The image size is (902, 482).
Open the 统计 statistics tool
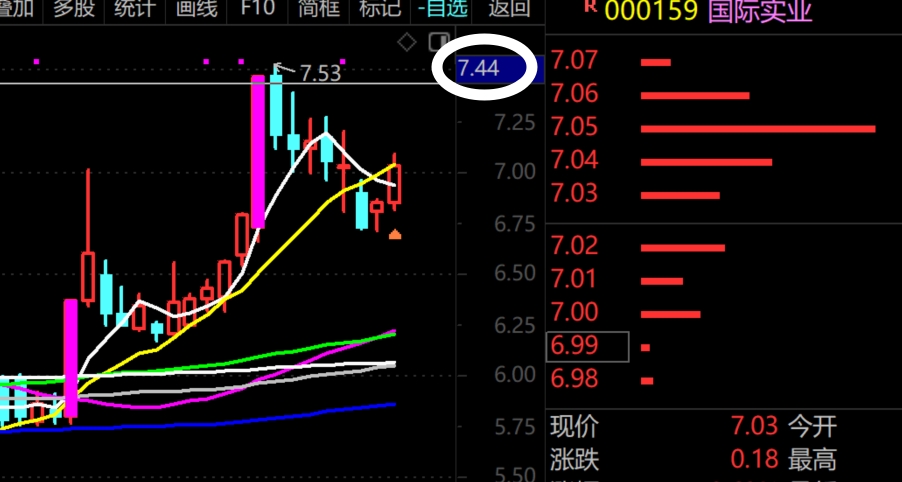(x=135, y=10)
